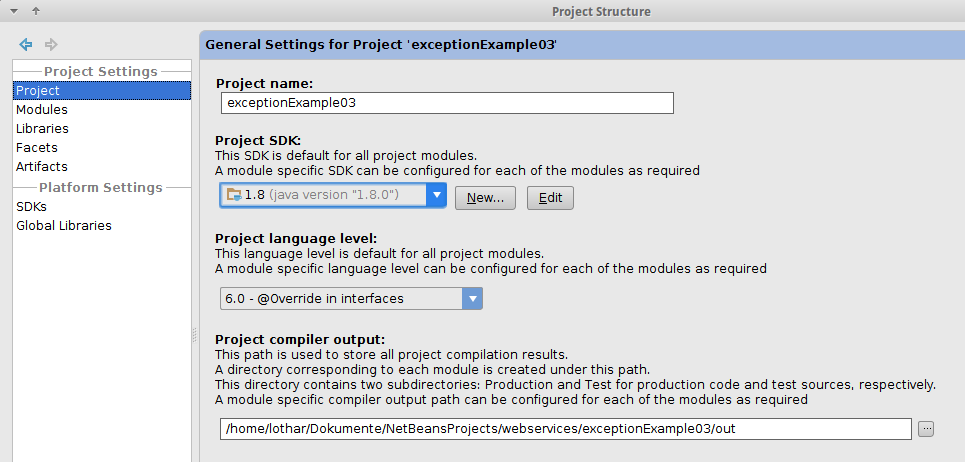Click the Edit SDK button
The width and height of the screenshot is (965, 462).
[x=550, y=198]
